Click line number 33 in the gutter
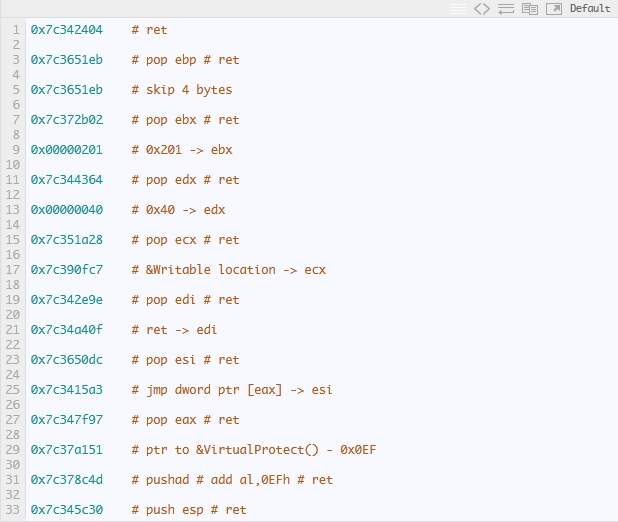This screenshot has height=522, width=618. (13, 509)
